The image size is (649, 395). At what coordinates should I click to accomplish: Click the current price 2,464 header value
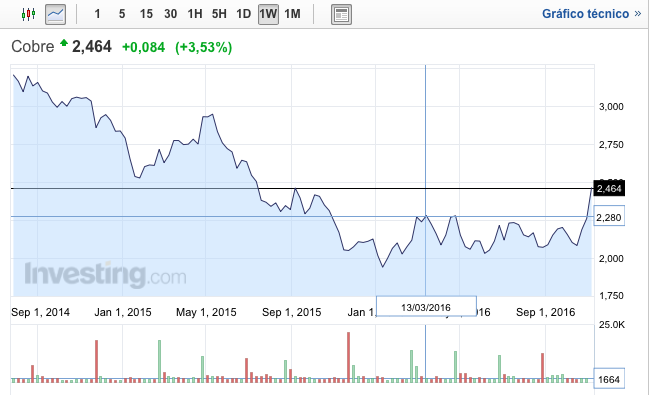click(92, 46)
